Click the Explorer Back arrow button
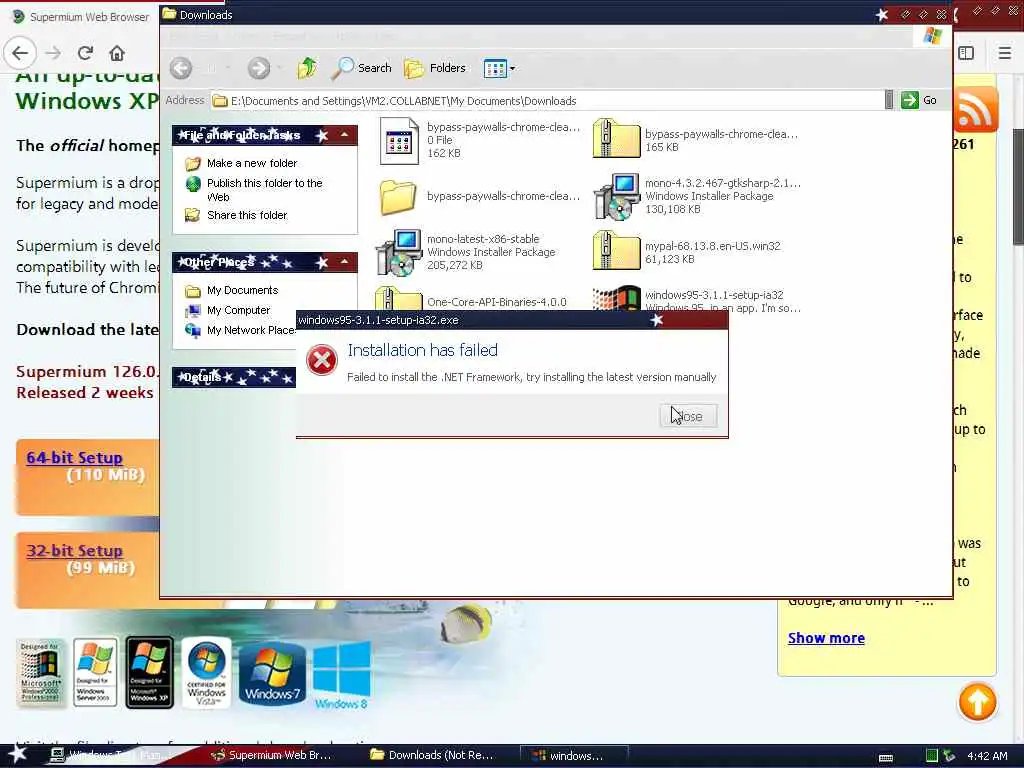The width and height of the screenshot is (1024, 768). (181, 68)
